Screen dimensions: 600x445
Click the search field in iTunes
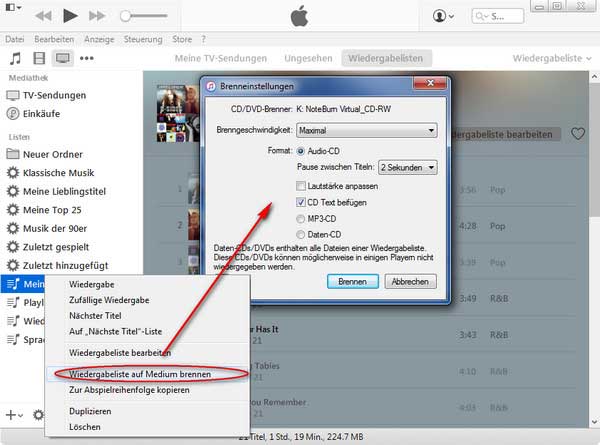coord(498,16)
